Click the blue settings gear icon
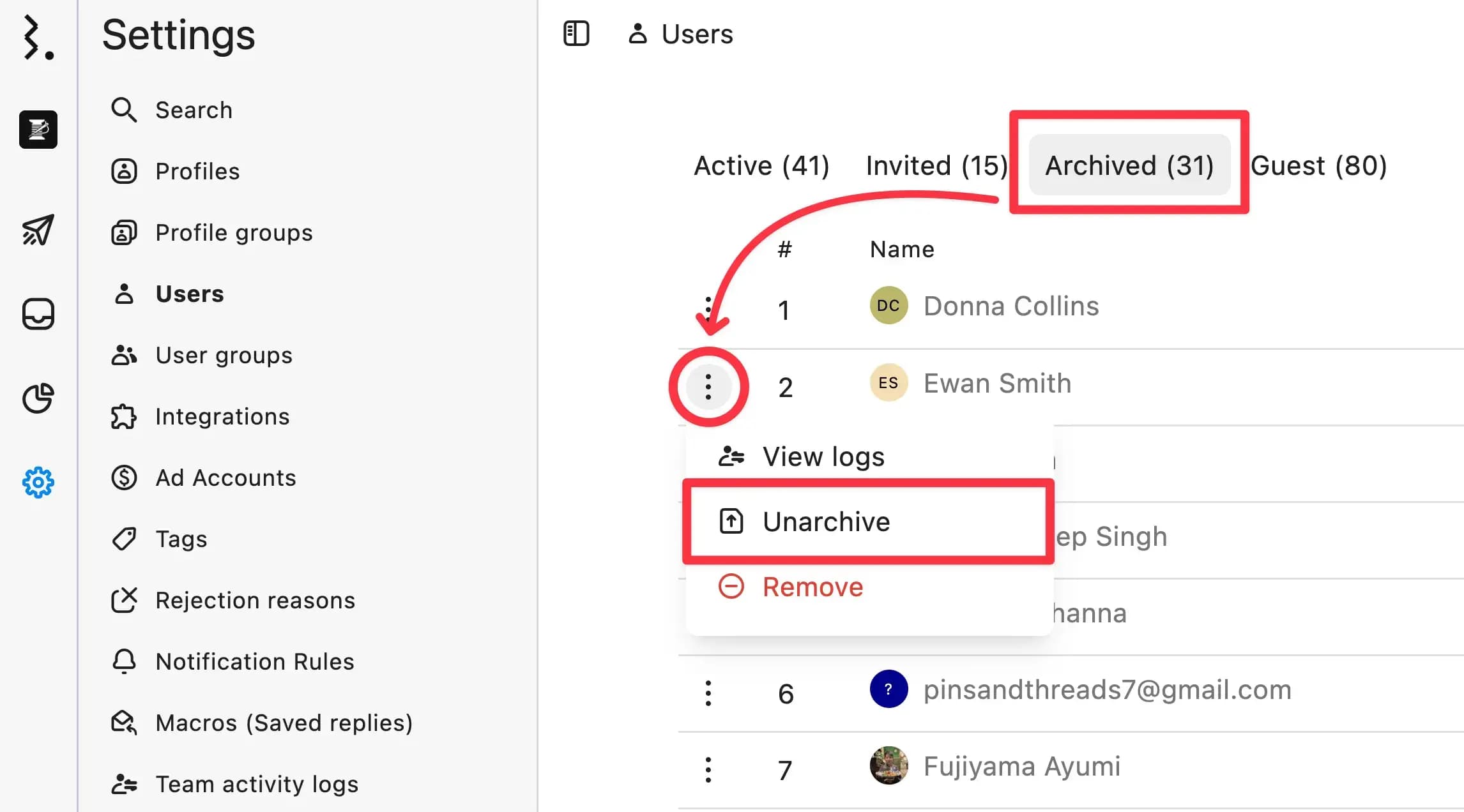Screen dimensions: 1464x812 [38, 483]
